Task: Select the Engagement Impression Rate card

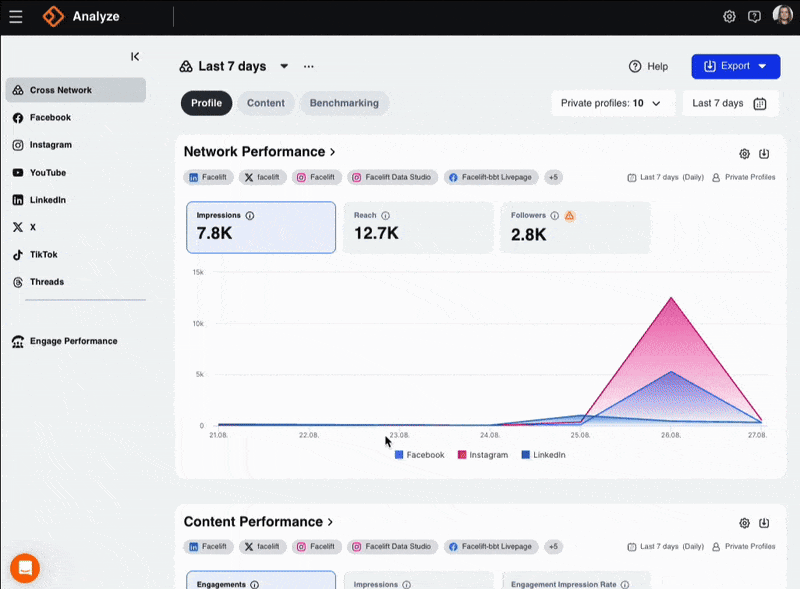Action: (x=576, y=580)
